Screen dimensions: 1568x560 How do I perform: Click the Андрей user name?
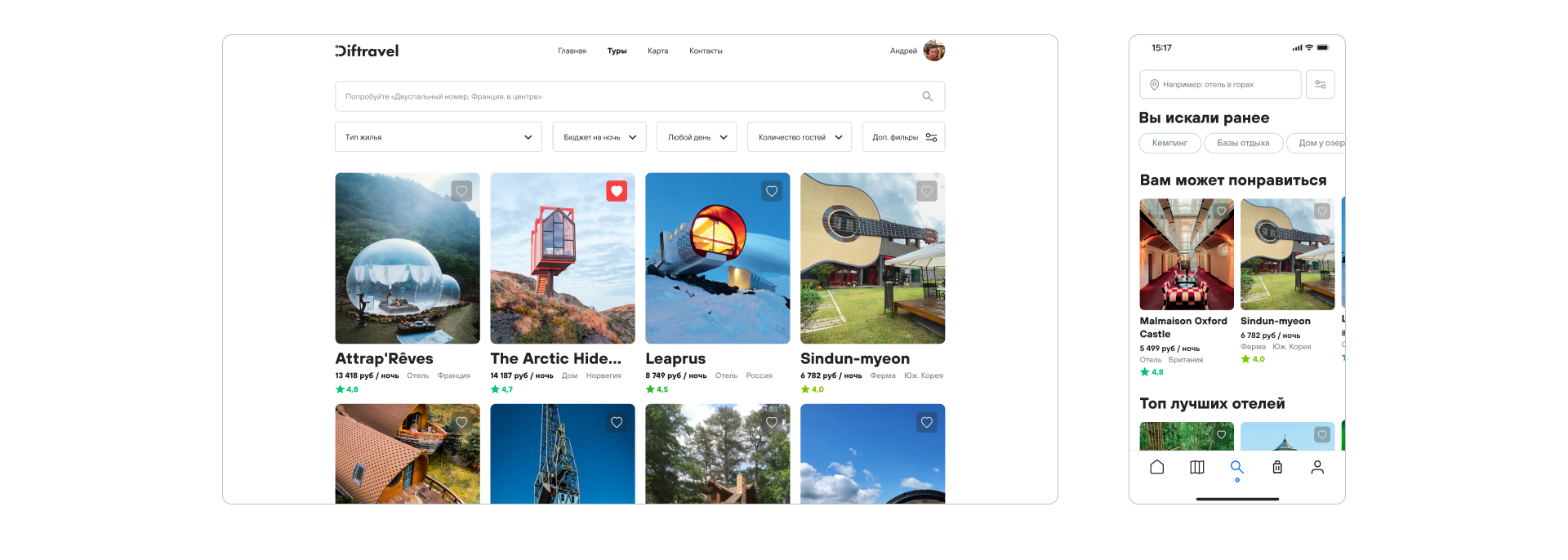pyautogui.click(x=903, y=51)
